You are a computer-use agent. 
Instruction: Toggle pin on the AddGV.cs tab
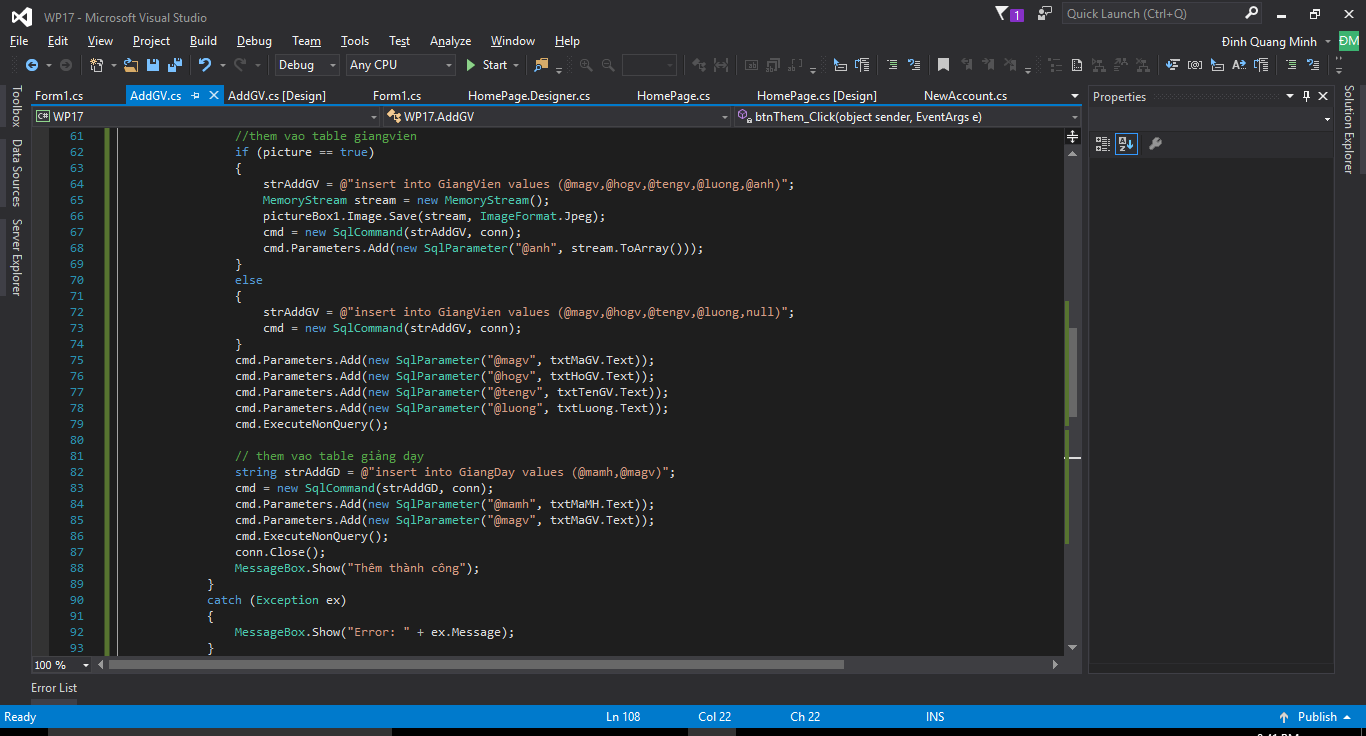194,96
